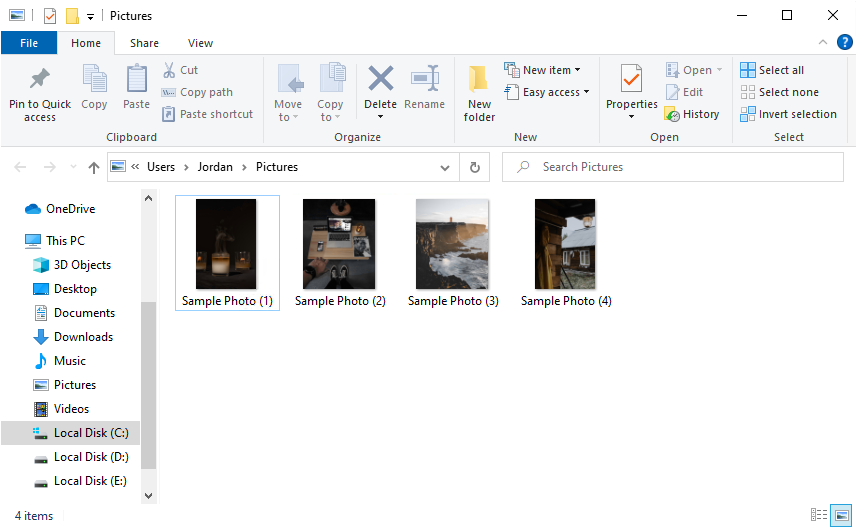Open the Help question mark icon
856x527 pixels.
tap(845, 42)
